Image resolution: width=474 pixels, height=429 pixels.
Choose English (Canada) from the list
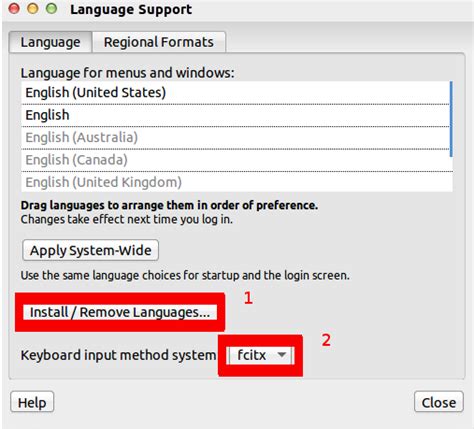pos(235,160)
